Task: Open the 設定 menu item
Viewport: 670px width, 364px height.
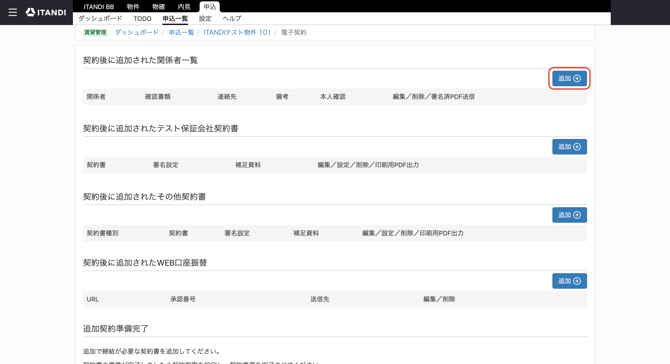Action: (x=205, y=18)
